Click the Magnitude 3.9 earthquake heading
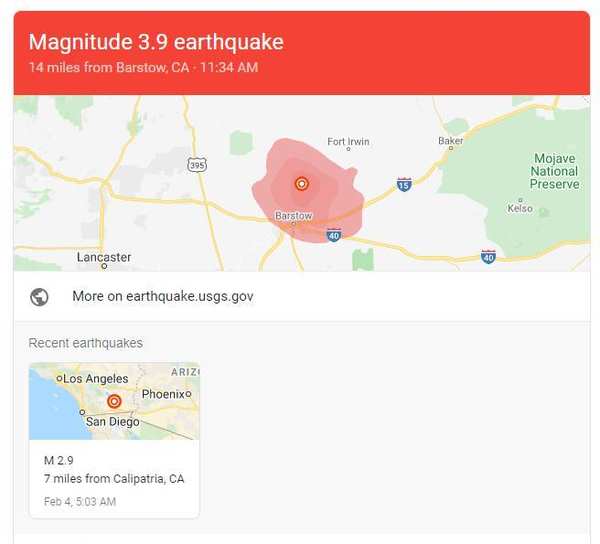This screenshot has width=600, height=544. pyautogui.click(x=156, y=42)
